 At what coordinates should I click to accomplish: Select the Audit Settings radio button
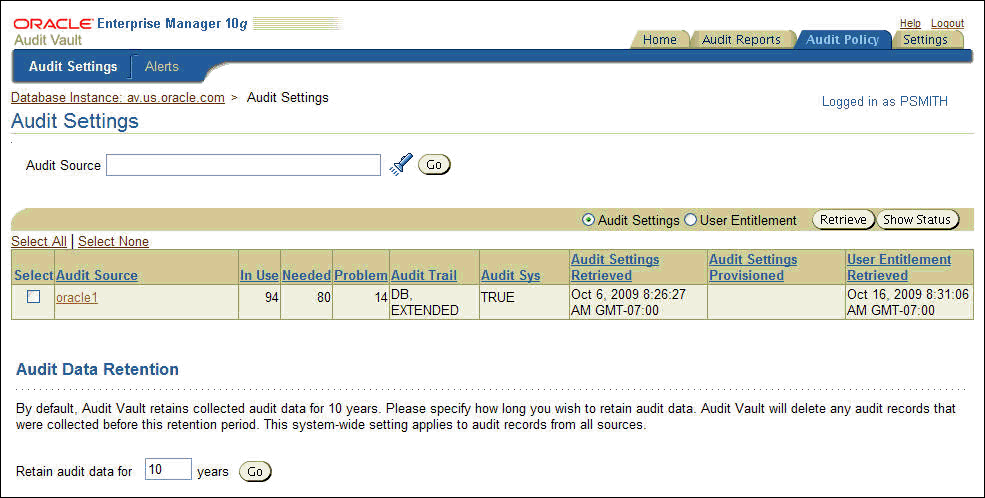[x=588, y=220]
